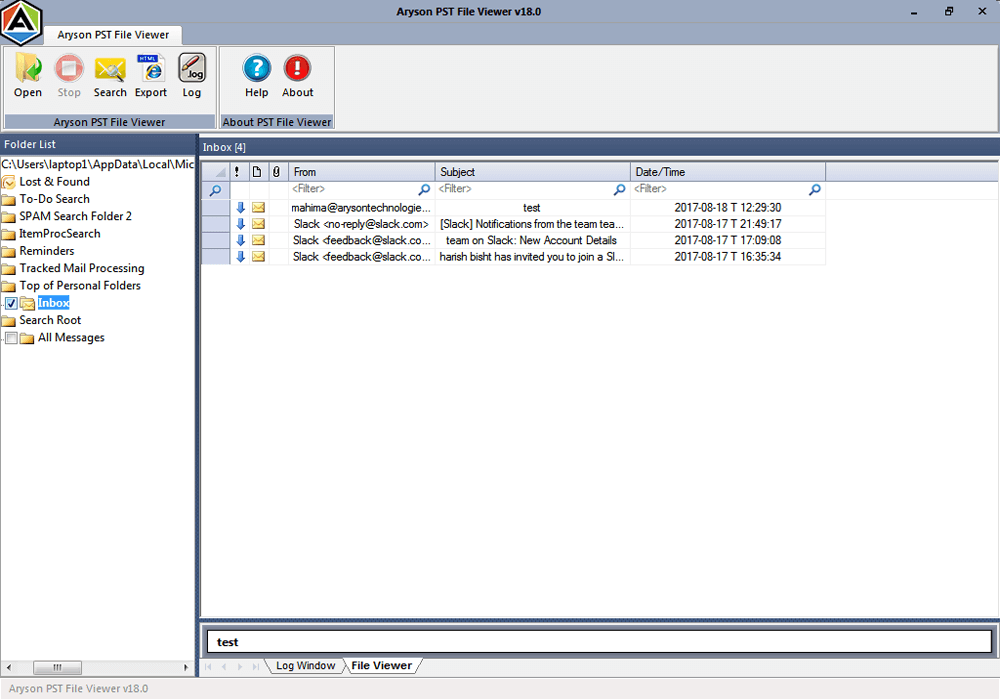Select the All Messages folder label
The height and width of the screenshot is (700, 1000).
pyautogui.click(x=71, y=338)
